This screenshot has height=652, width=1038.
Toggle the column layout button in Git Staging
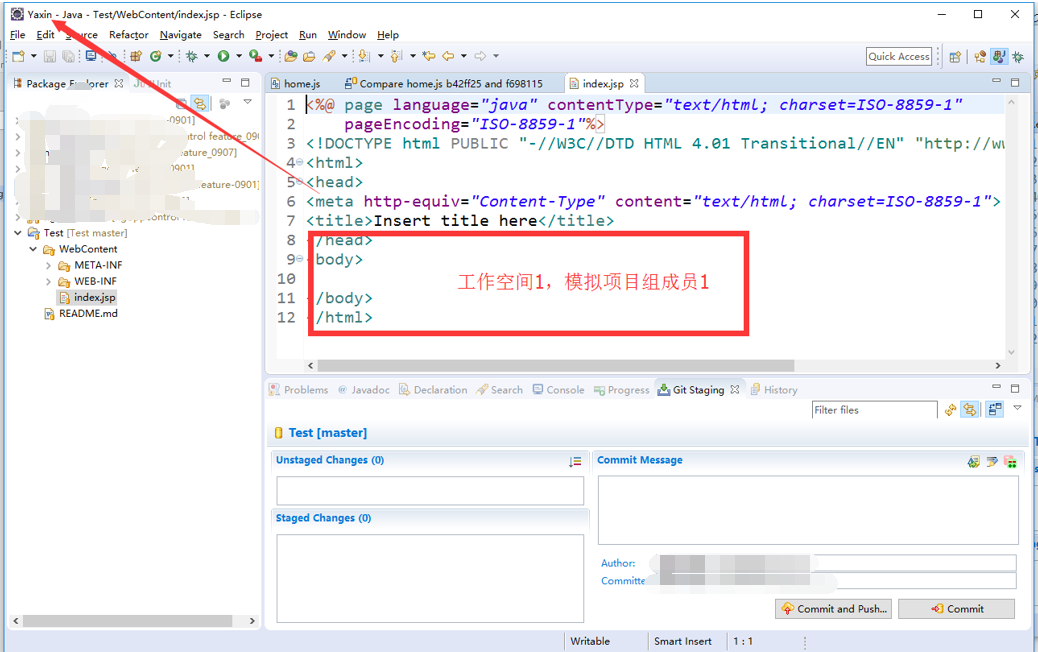coord(995,410)
